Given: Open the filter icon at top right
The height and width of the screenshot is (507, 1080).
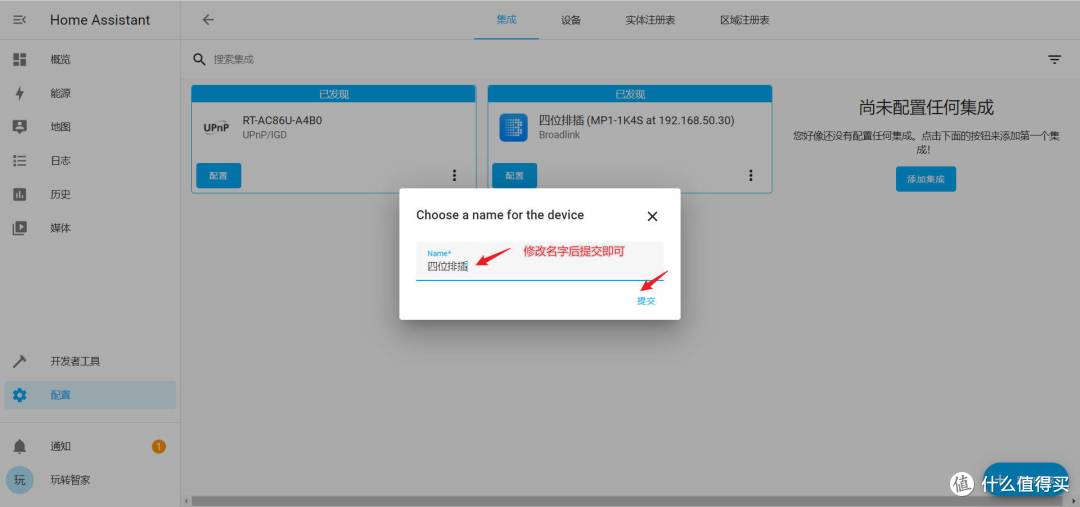Looking at the screenshot, I should tap(1055, 59).
